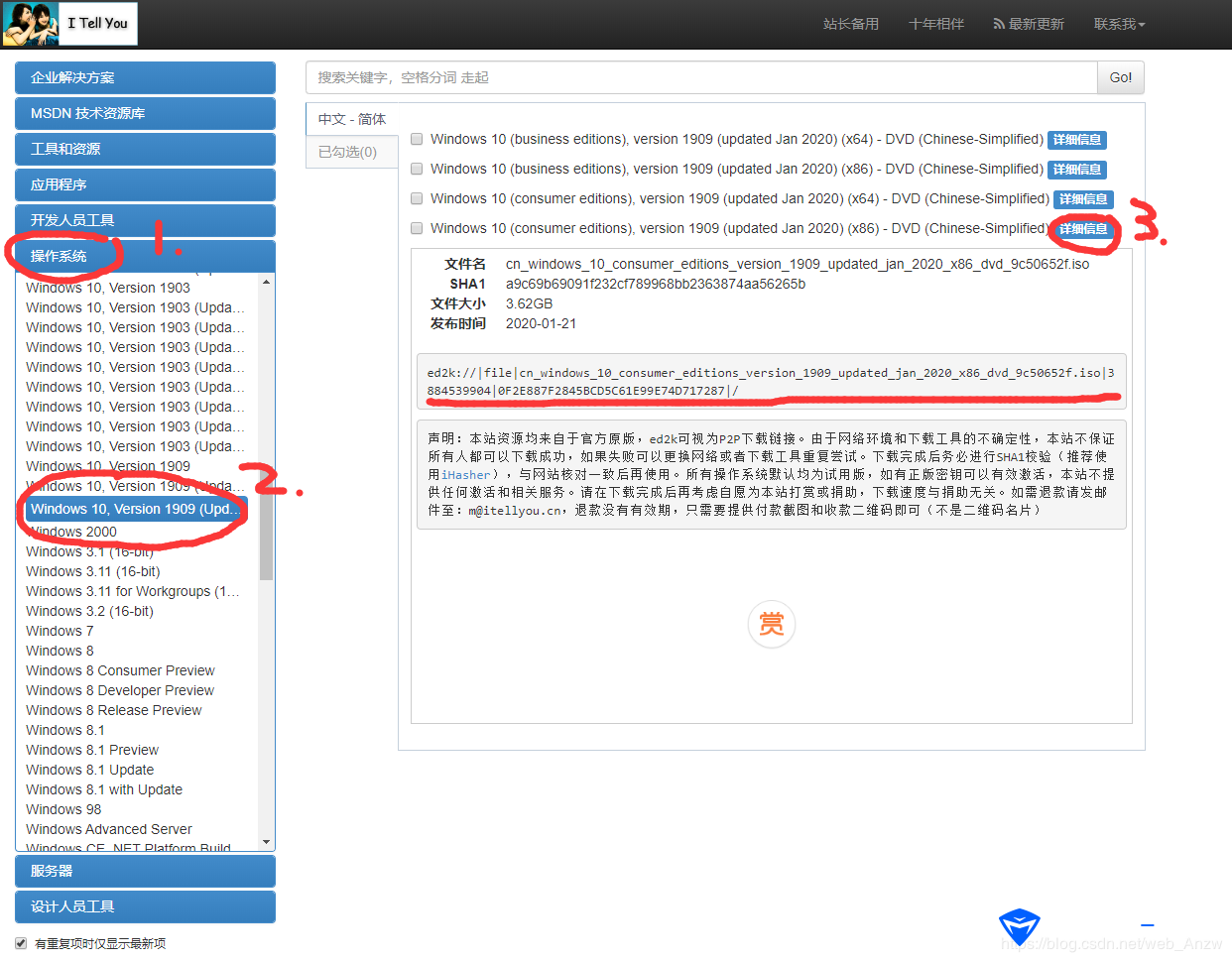Viewport: 1232px width, 962px height.
Task: Select Windows 8 Release Preview entry
Action: click(x=114, y=710)
